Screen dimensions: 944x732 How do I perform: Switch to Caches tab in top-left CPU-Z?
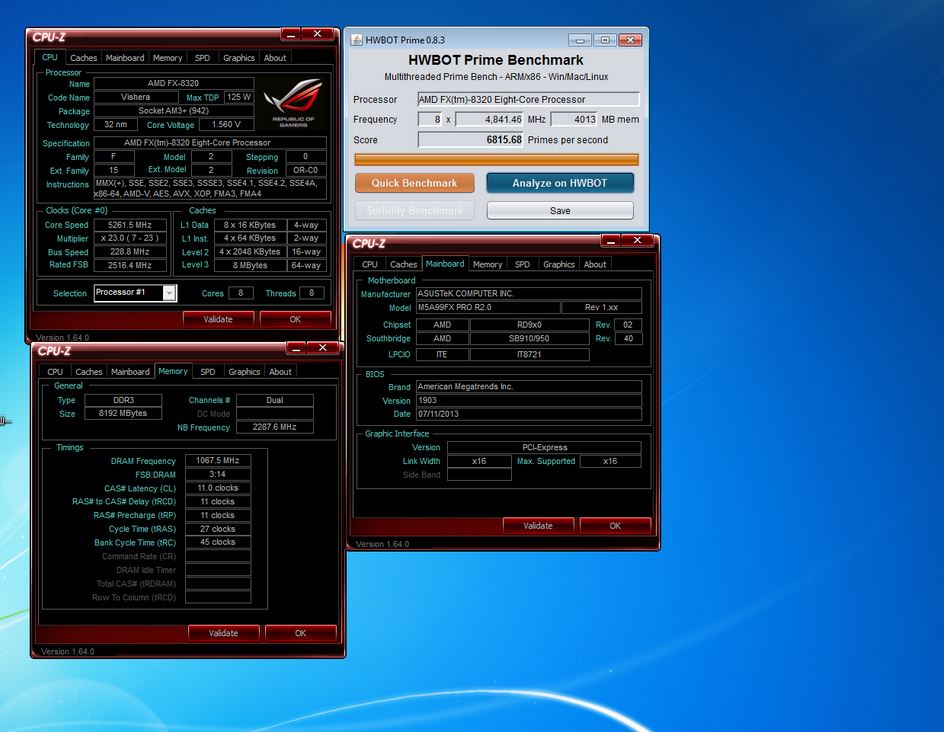83,58
